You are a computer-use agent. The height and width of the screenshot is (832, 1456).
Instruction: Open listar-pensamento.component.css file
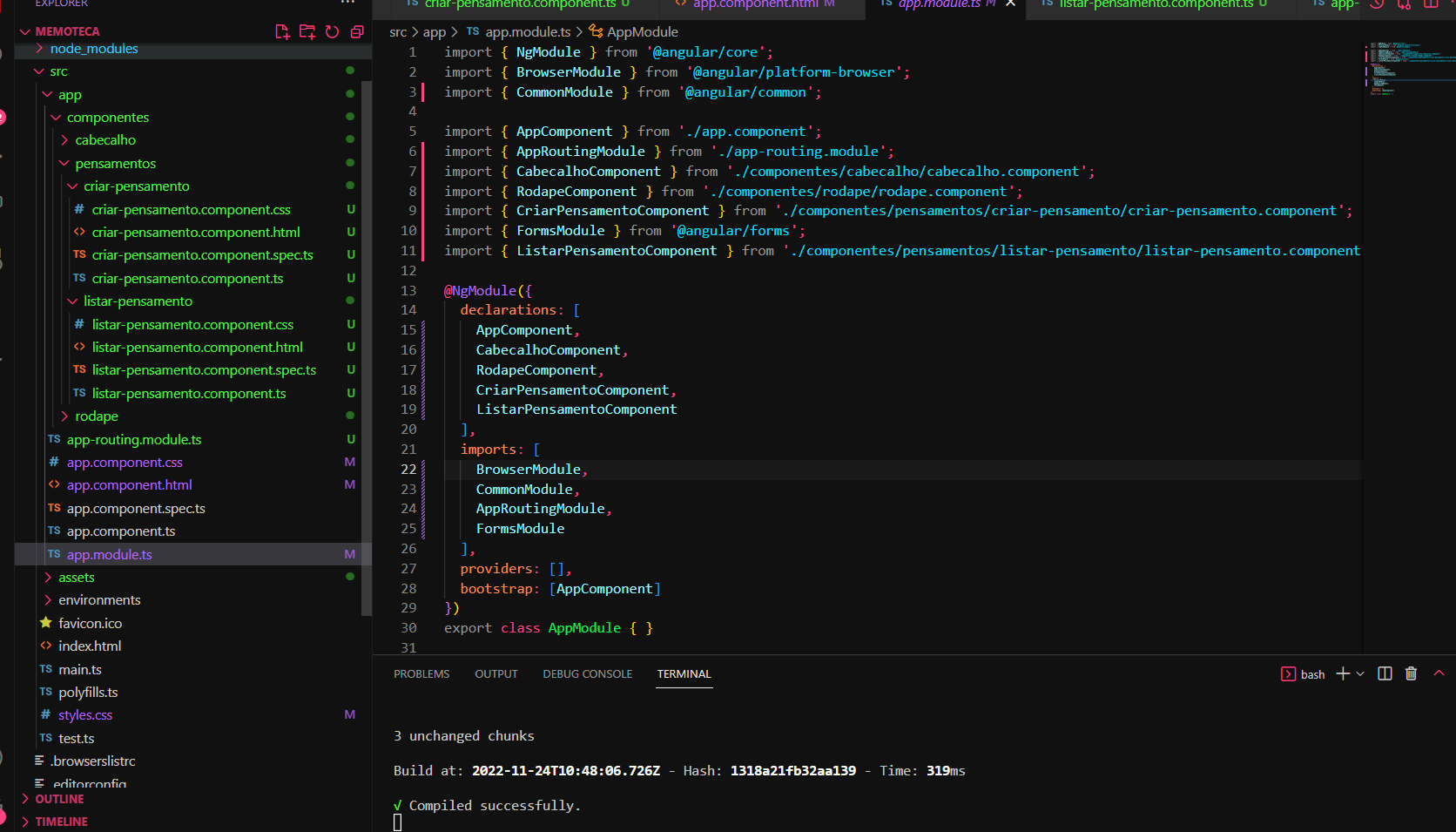(192, 324)
